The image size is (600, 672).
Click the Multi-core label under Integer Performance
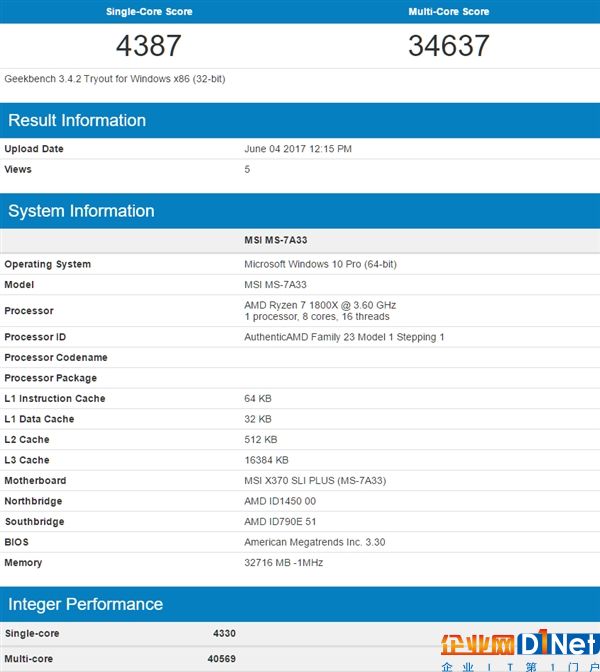tap(29, 659)
